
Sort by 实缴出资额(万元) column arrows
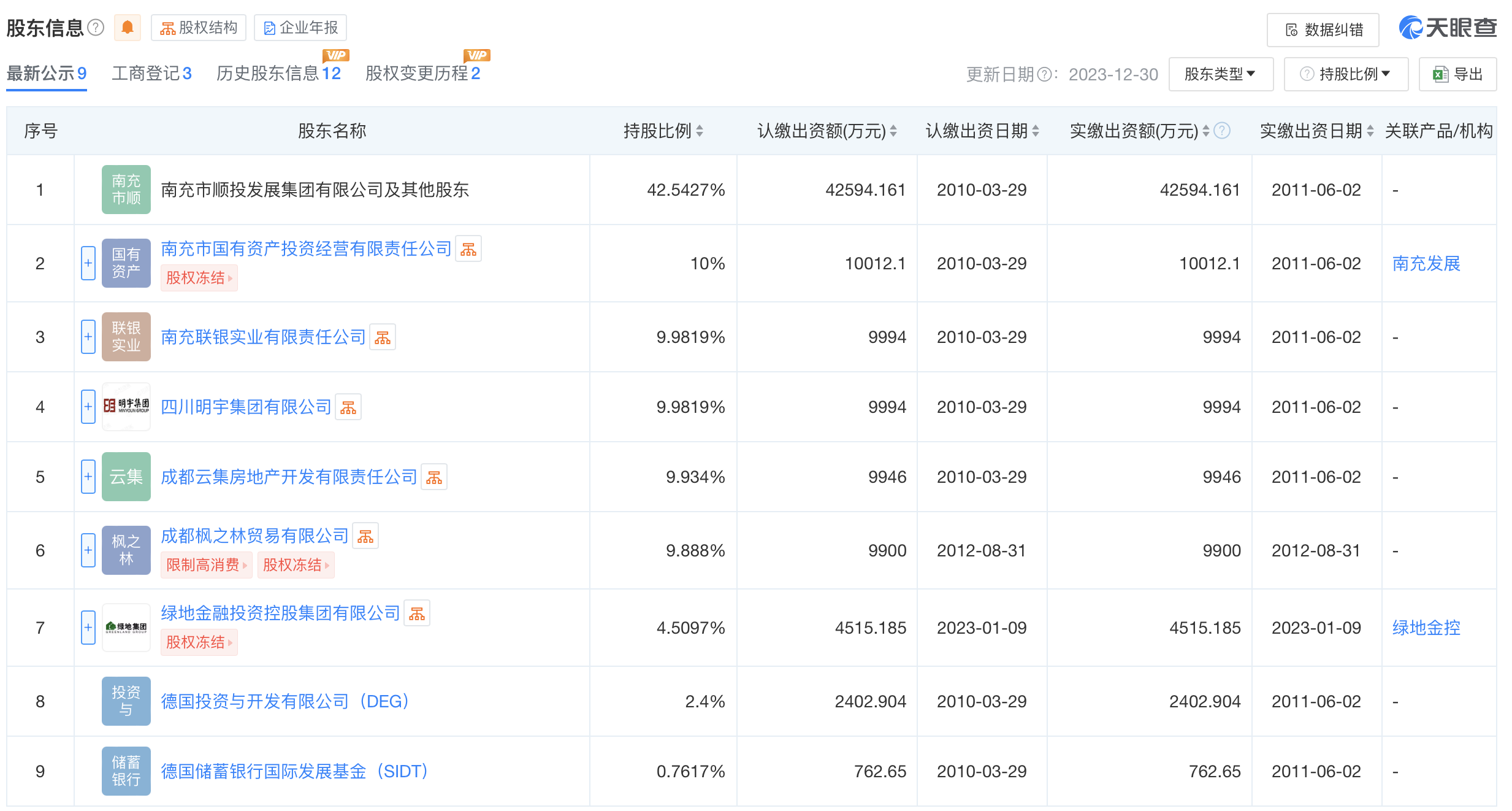tap(1206, 131)
